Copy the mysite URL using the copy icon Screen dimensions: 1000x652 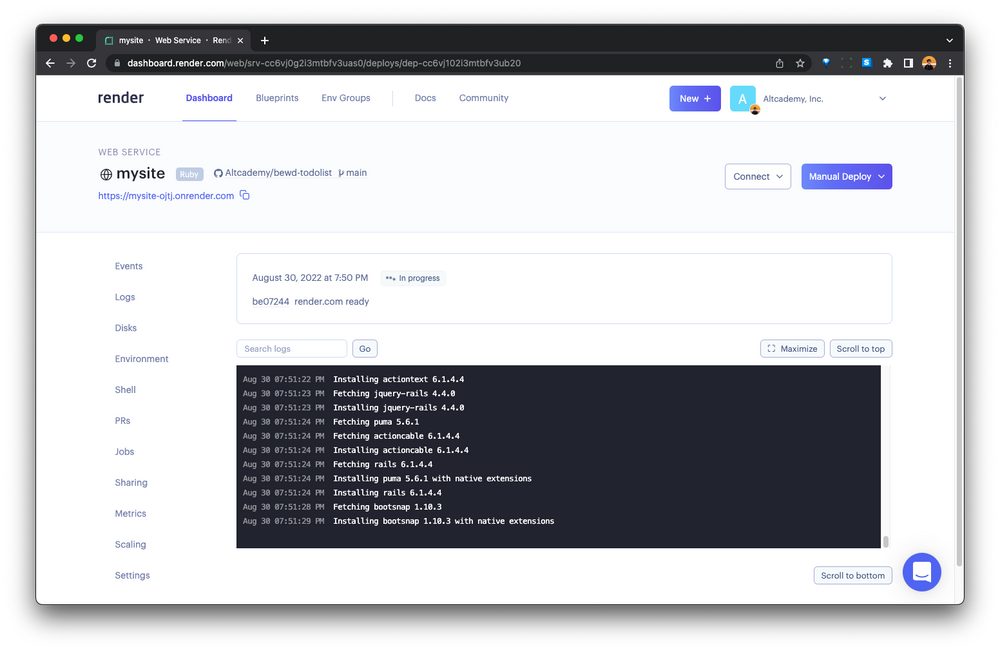(x=244, y=195)
